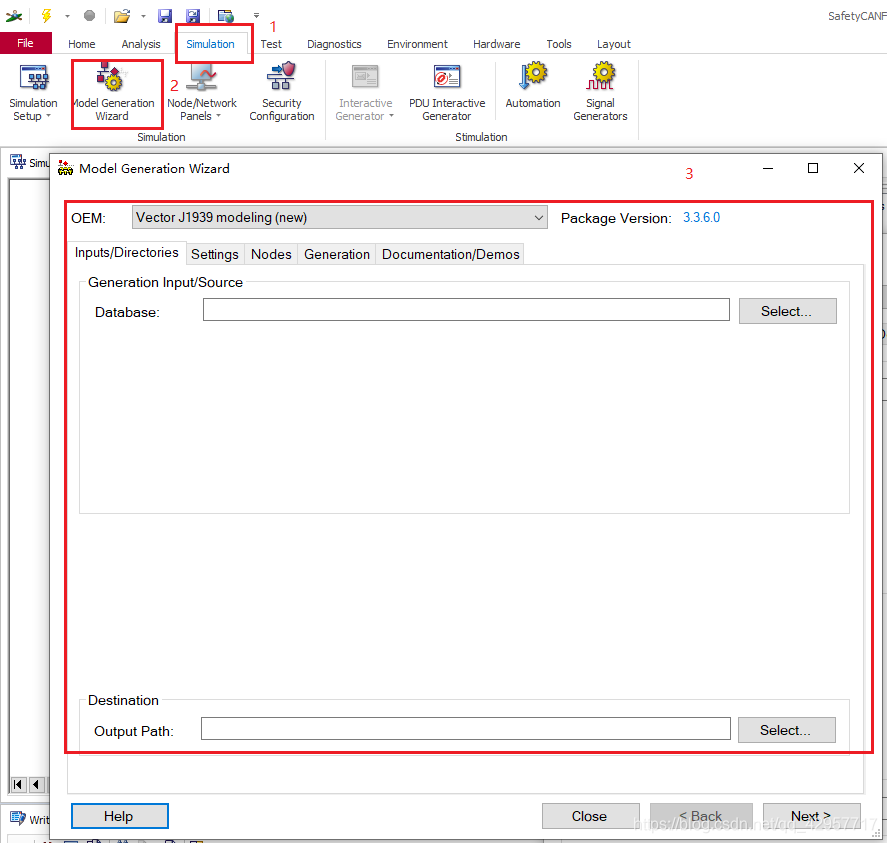Viewport: 887px width, 843px height.
Task: Expand the open folder dropdown arrow
Action: (x=143, y=16)
